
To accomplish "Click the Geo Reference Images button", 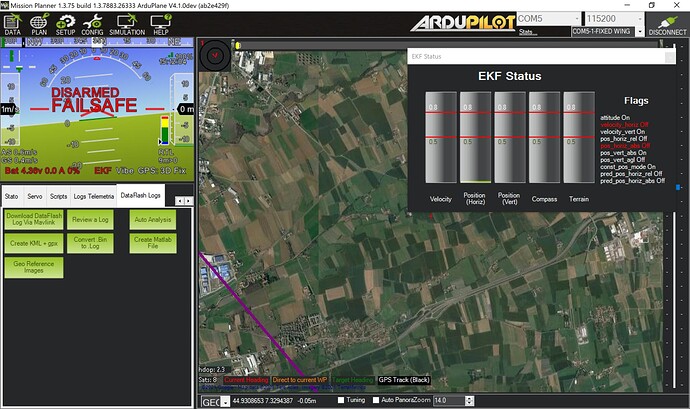I will [34, 267].
